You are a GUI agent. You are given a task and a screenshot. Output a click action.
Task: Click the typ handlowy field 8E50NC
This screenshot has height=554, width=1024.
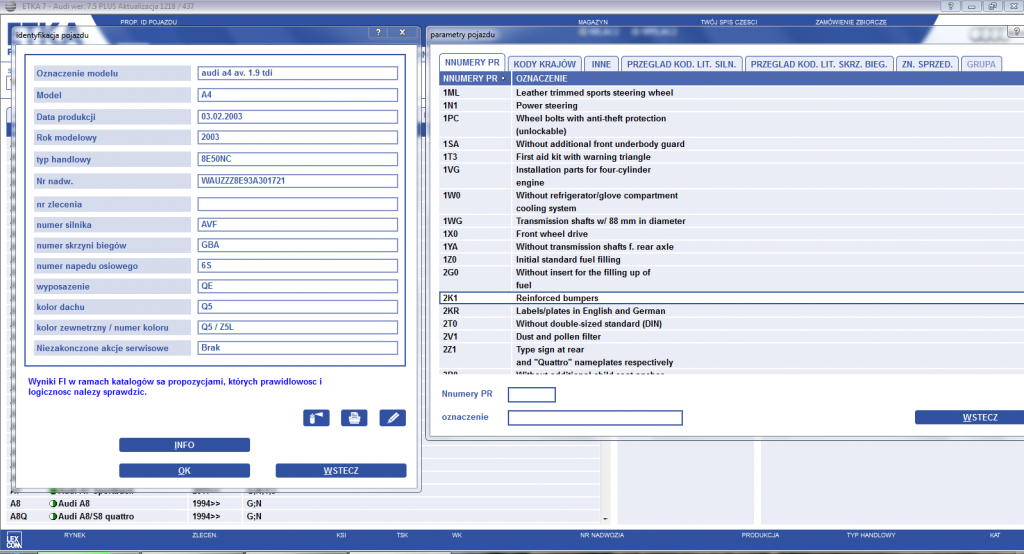[297, 159]
